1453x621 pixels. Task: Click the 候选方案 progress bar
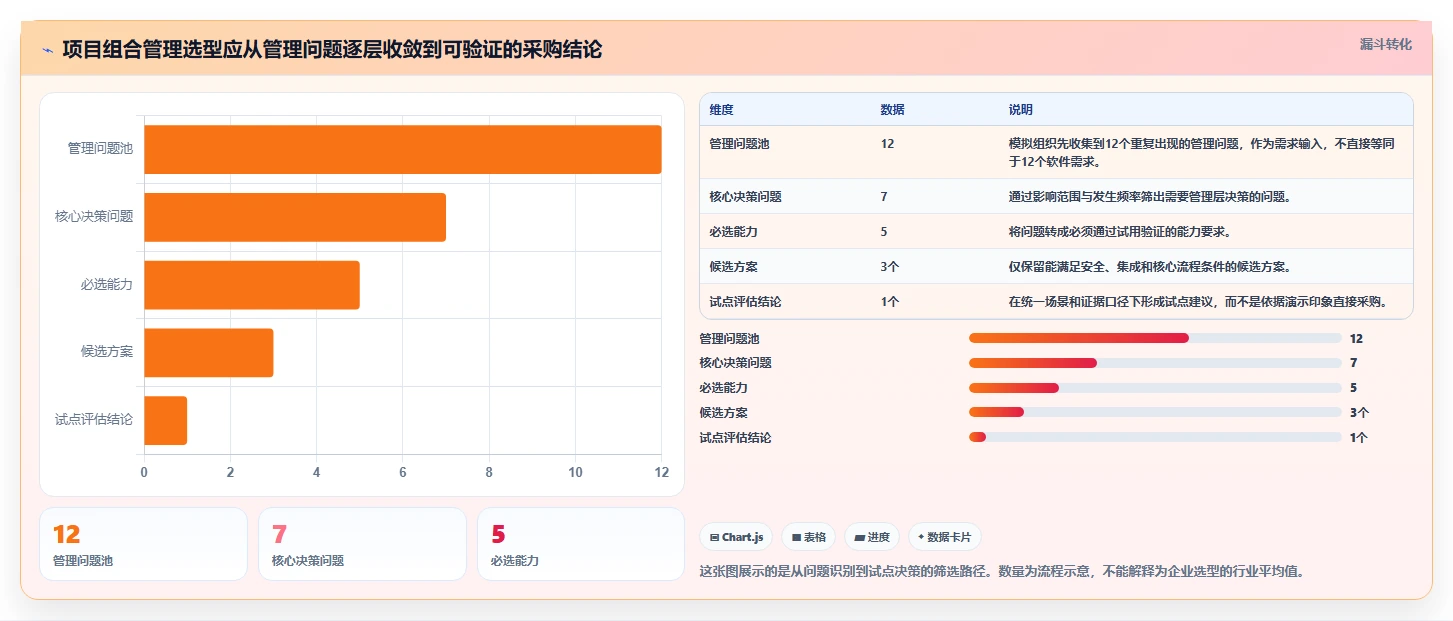click(x=1155, y=412)
